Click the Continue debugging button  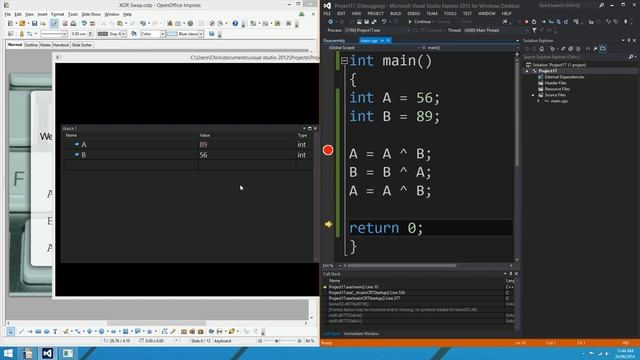pos(420,22)
